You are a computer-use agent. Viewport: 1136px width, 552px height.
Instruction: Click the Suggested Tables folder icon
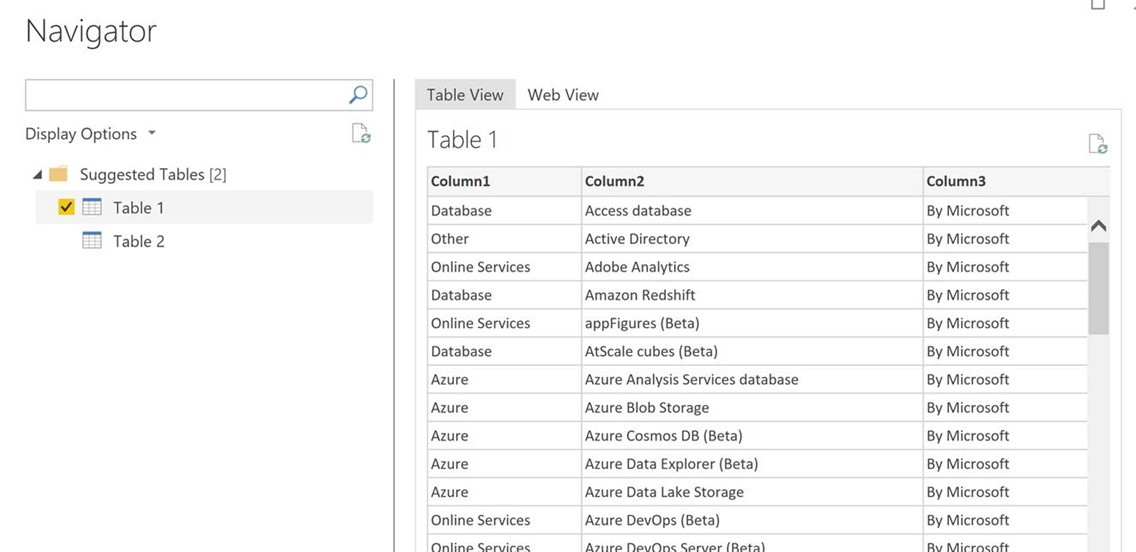[x=59, y=174]
